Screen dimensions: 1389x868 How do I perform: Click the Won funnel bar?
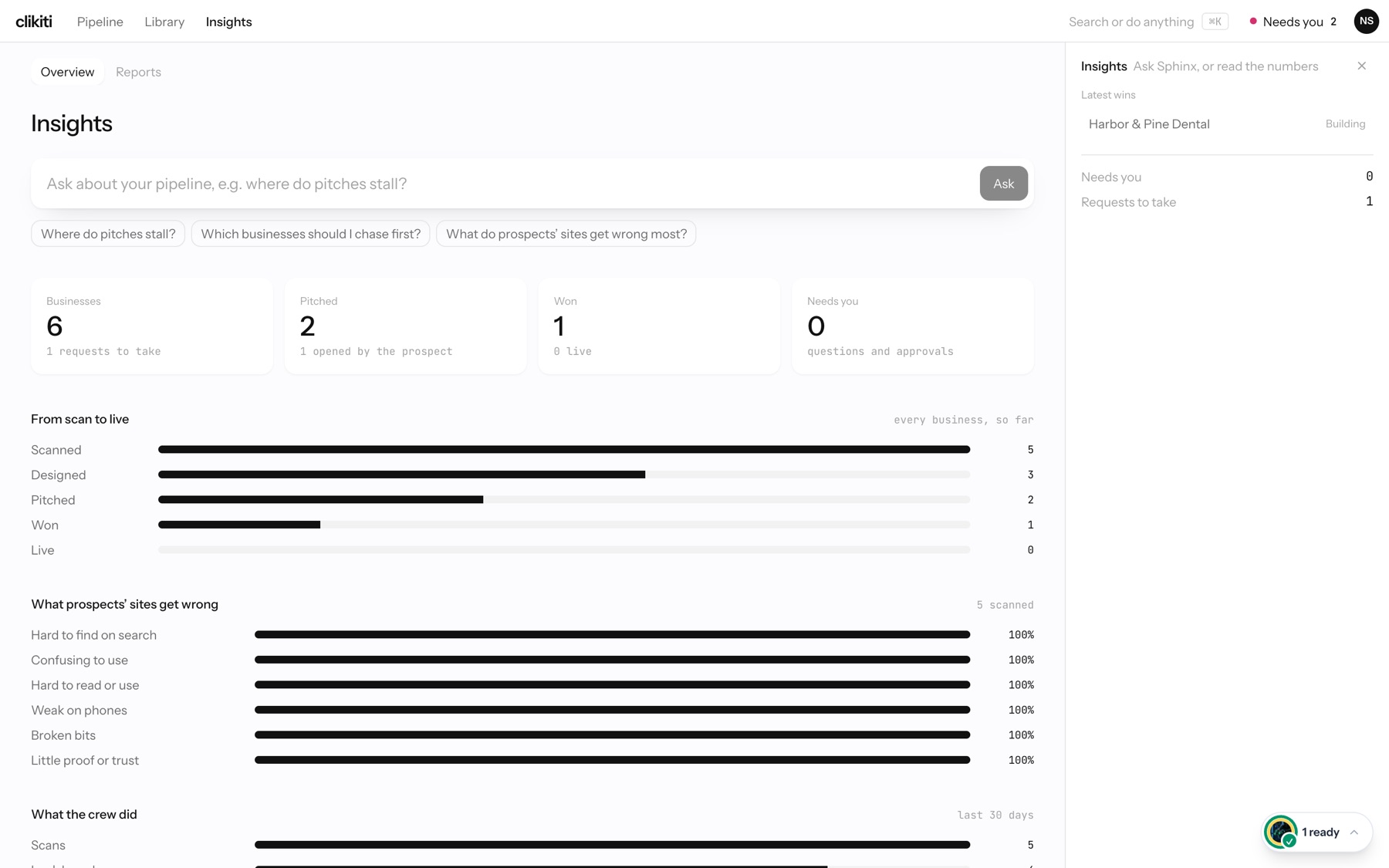tap(564, 525)
